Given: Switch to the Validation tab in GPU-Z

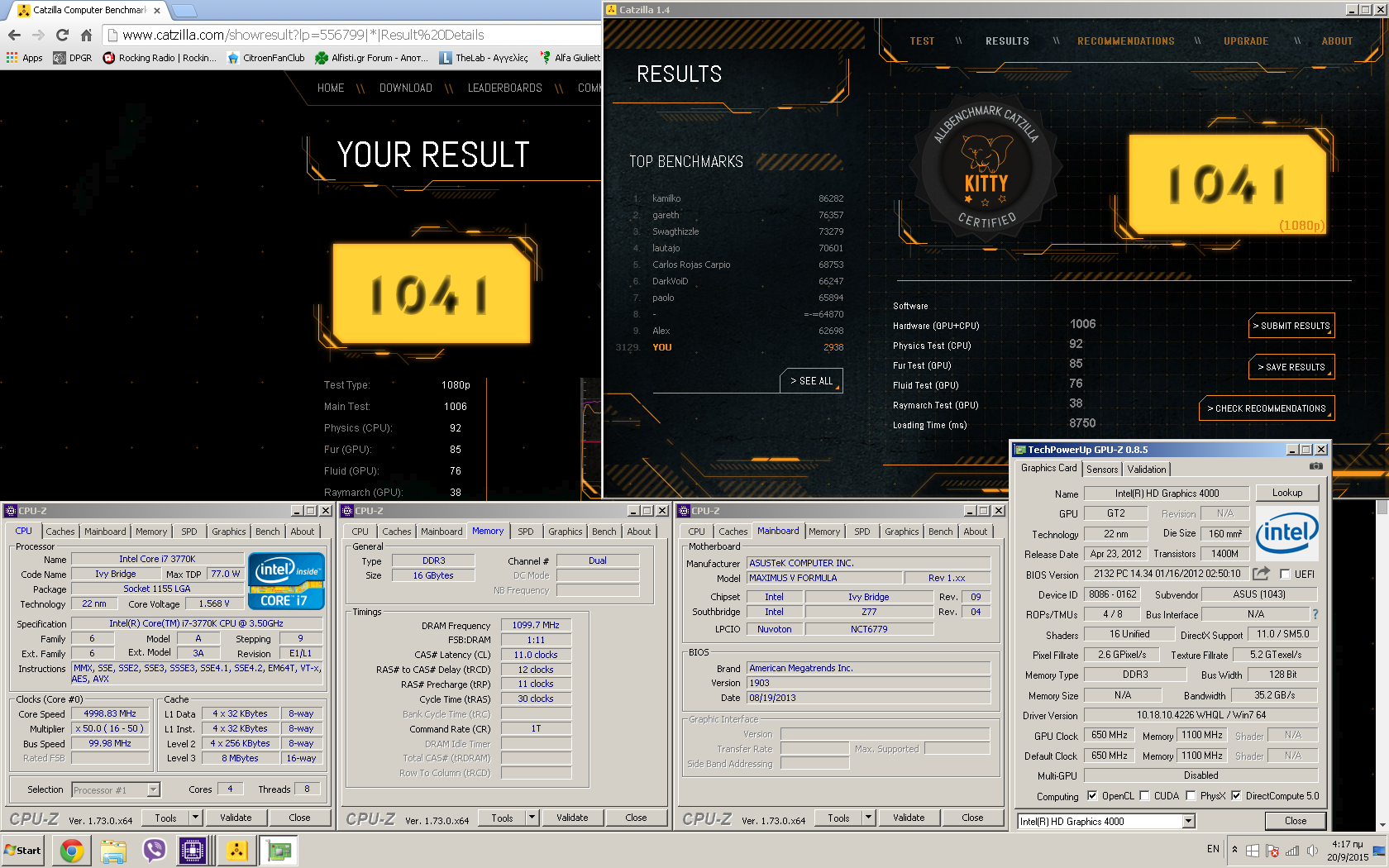Looking at the screenshot, I should (x=1147, y=469).
